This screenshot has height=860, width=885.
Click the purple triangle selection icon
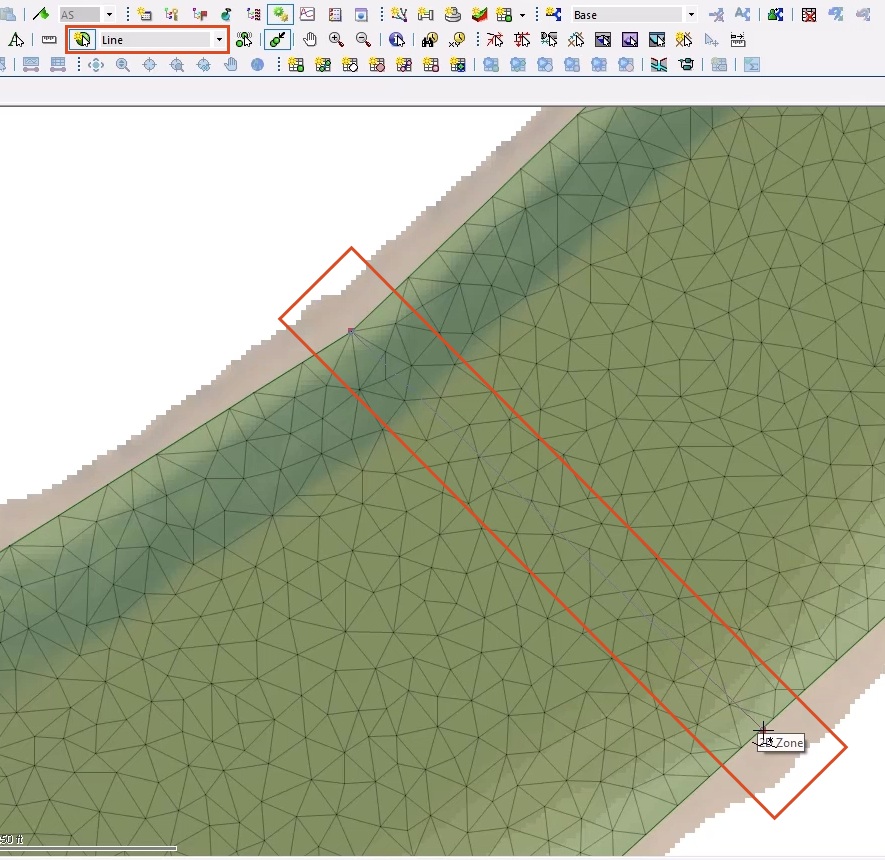point(630,40)
